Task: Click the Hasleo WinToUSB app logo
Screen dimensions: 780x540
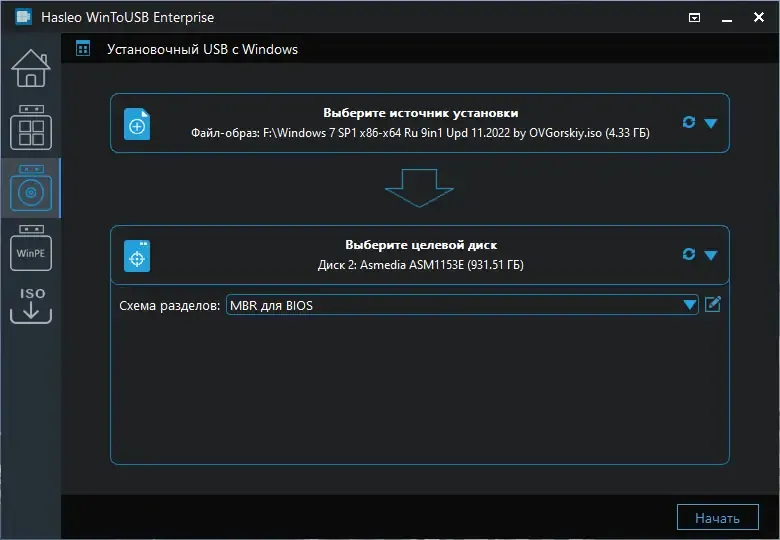Action: [23, 17]
